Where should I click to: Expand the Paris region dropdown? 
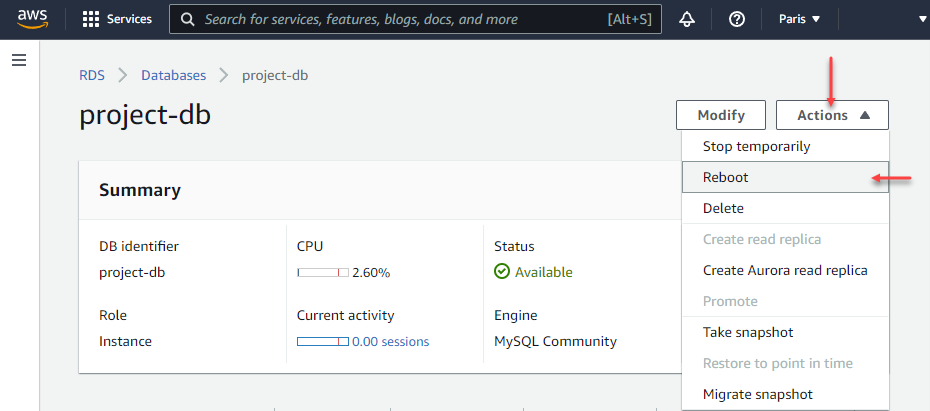(x=799, y=19)
